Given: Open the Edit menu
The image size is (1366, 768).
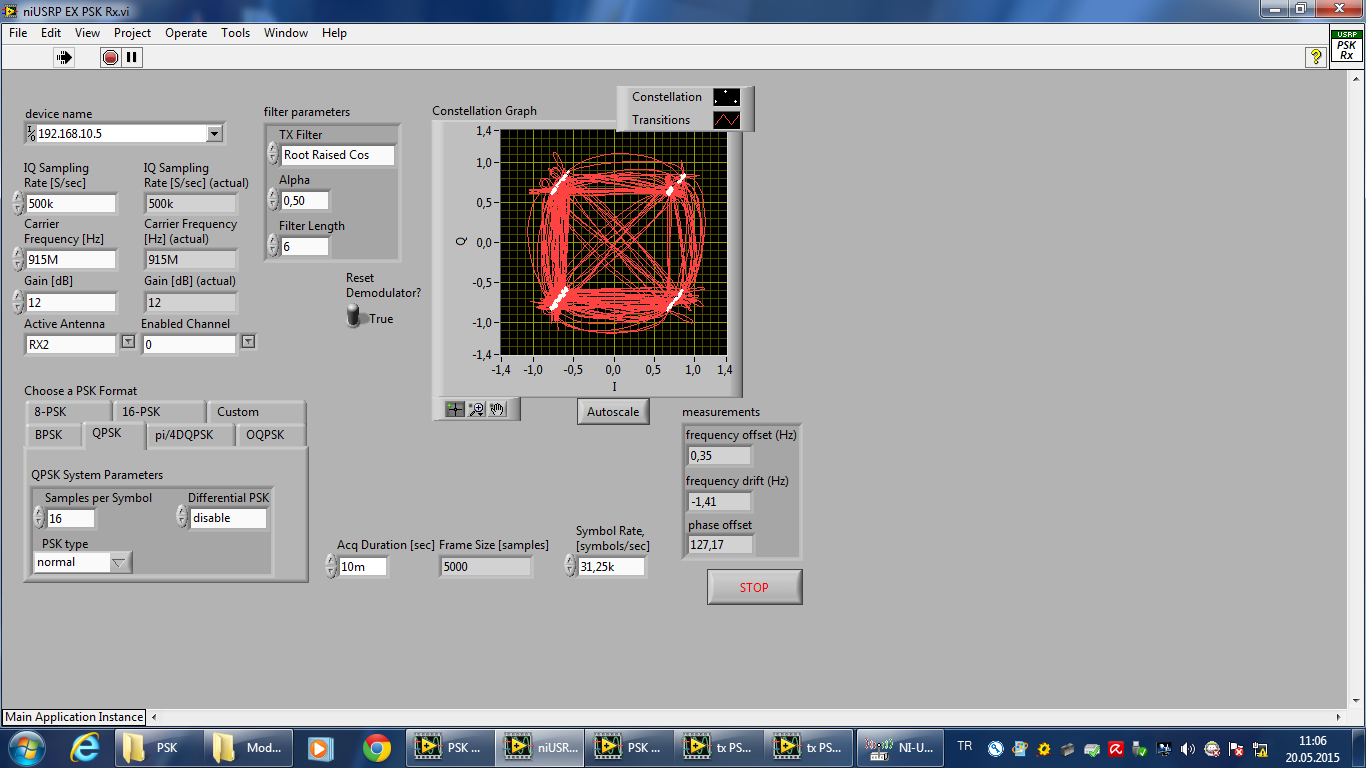Looking at the screenshot, I should (51, 33).
